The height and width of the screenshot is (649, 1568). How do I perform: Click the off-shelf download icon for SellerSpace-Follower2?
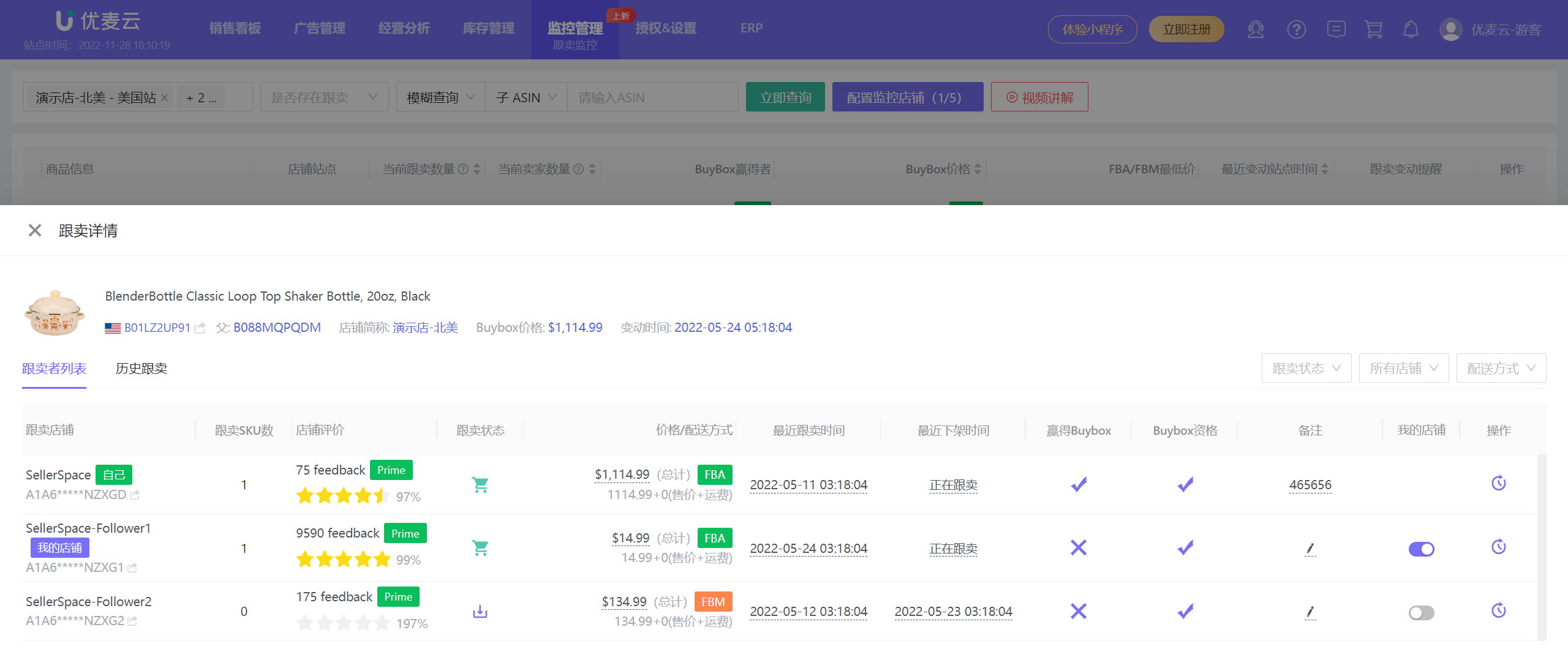(x=480, y=610)
